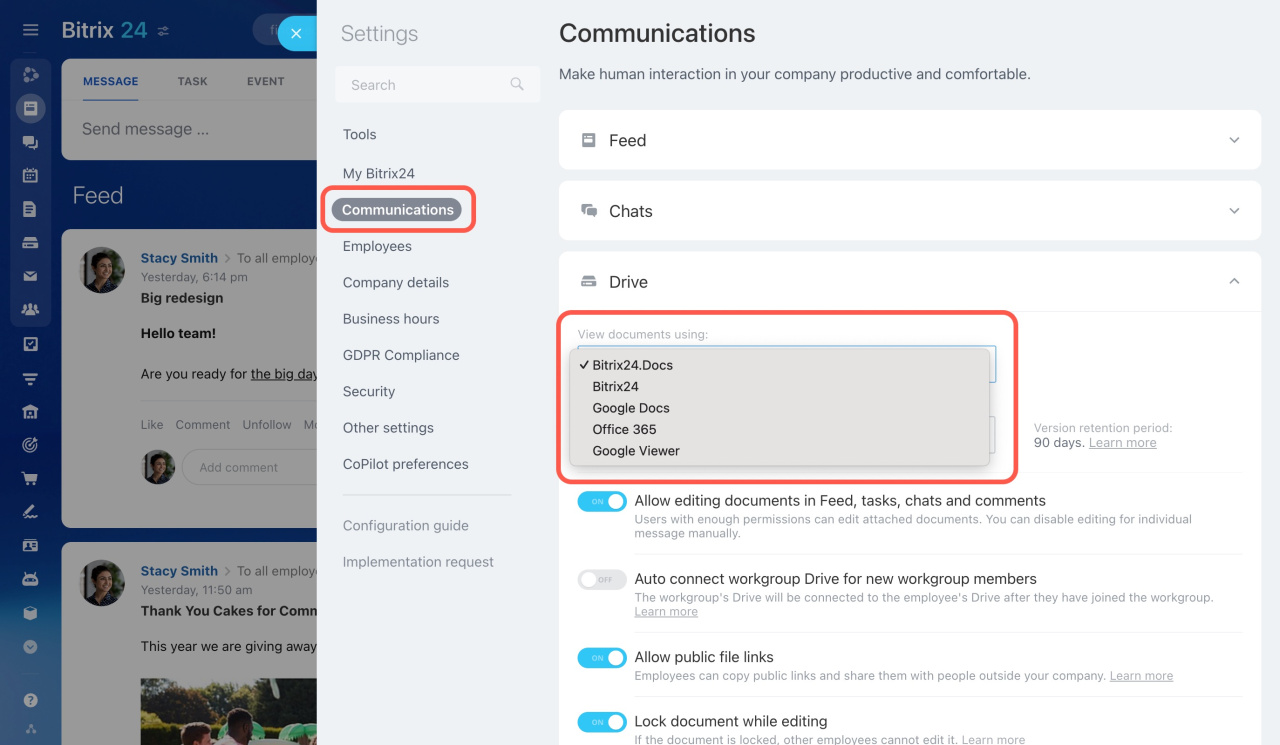Screen dimensions: 1280x745
Task: Open the Automation robot icon in the sidebar
Action: [30, 580]
